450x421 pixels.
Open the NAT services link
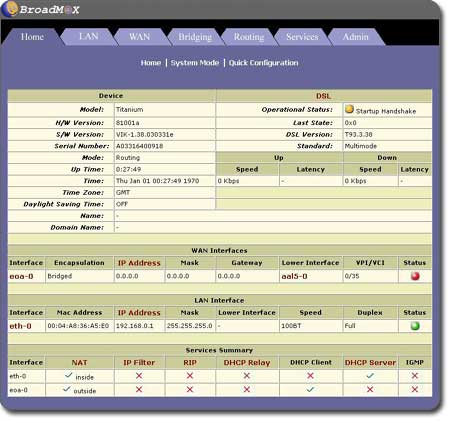[x=79, y=362]
